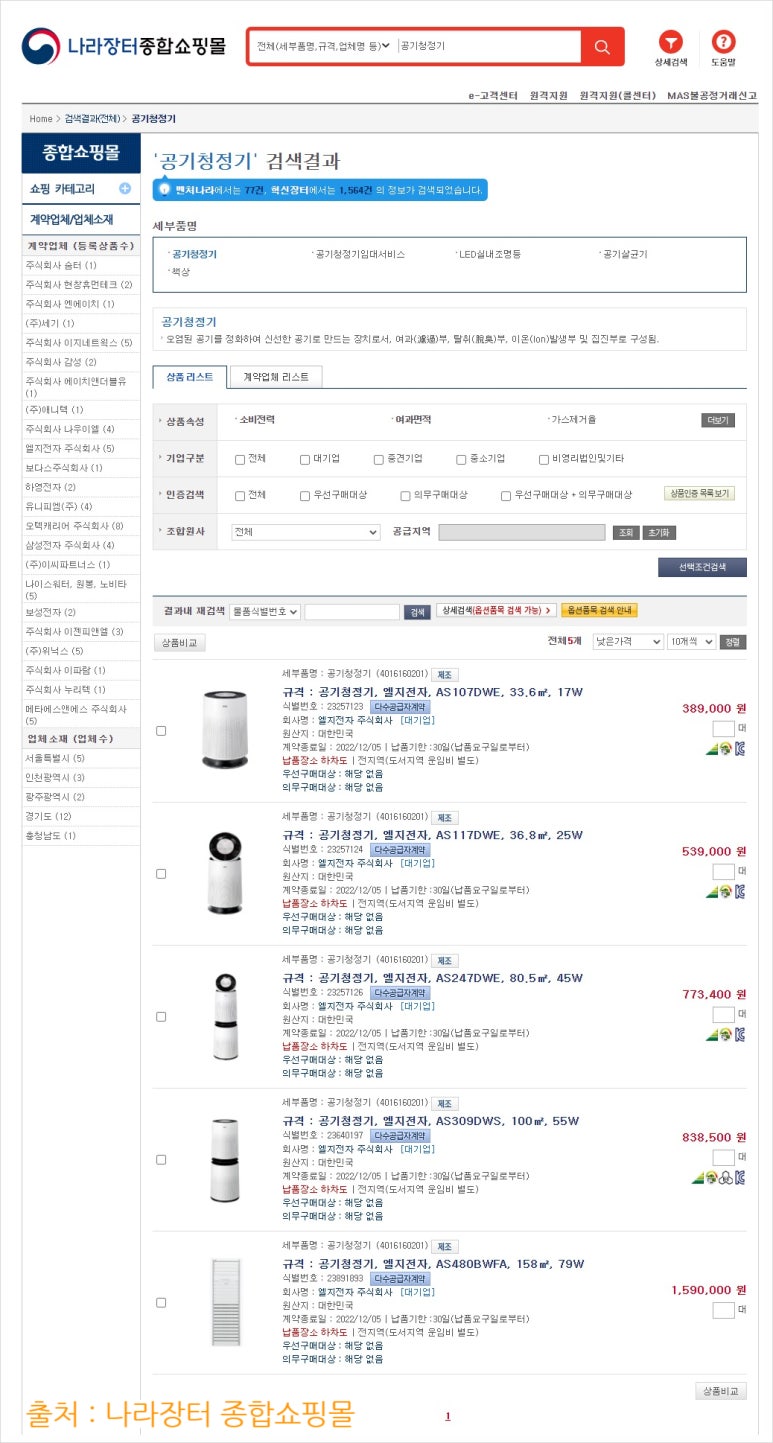The image size is (773, 1443).
Task: Click the red magnifier search button
Action: [x=602, y=47]
